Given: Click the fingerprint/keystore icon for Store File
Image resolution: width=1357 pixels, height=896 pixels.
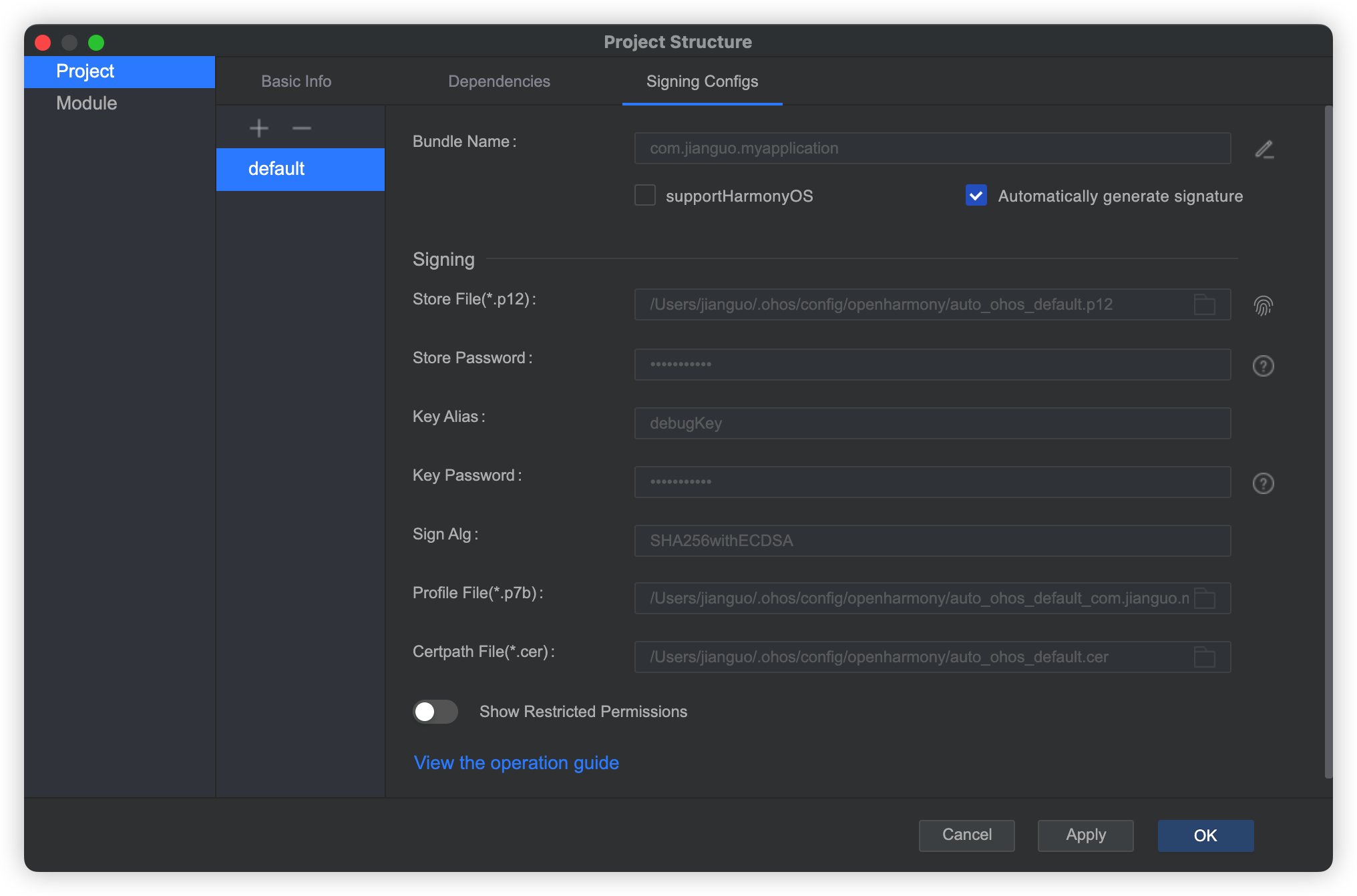Looking at the screenshot, I should point(1263,305).
